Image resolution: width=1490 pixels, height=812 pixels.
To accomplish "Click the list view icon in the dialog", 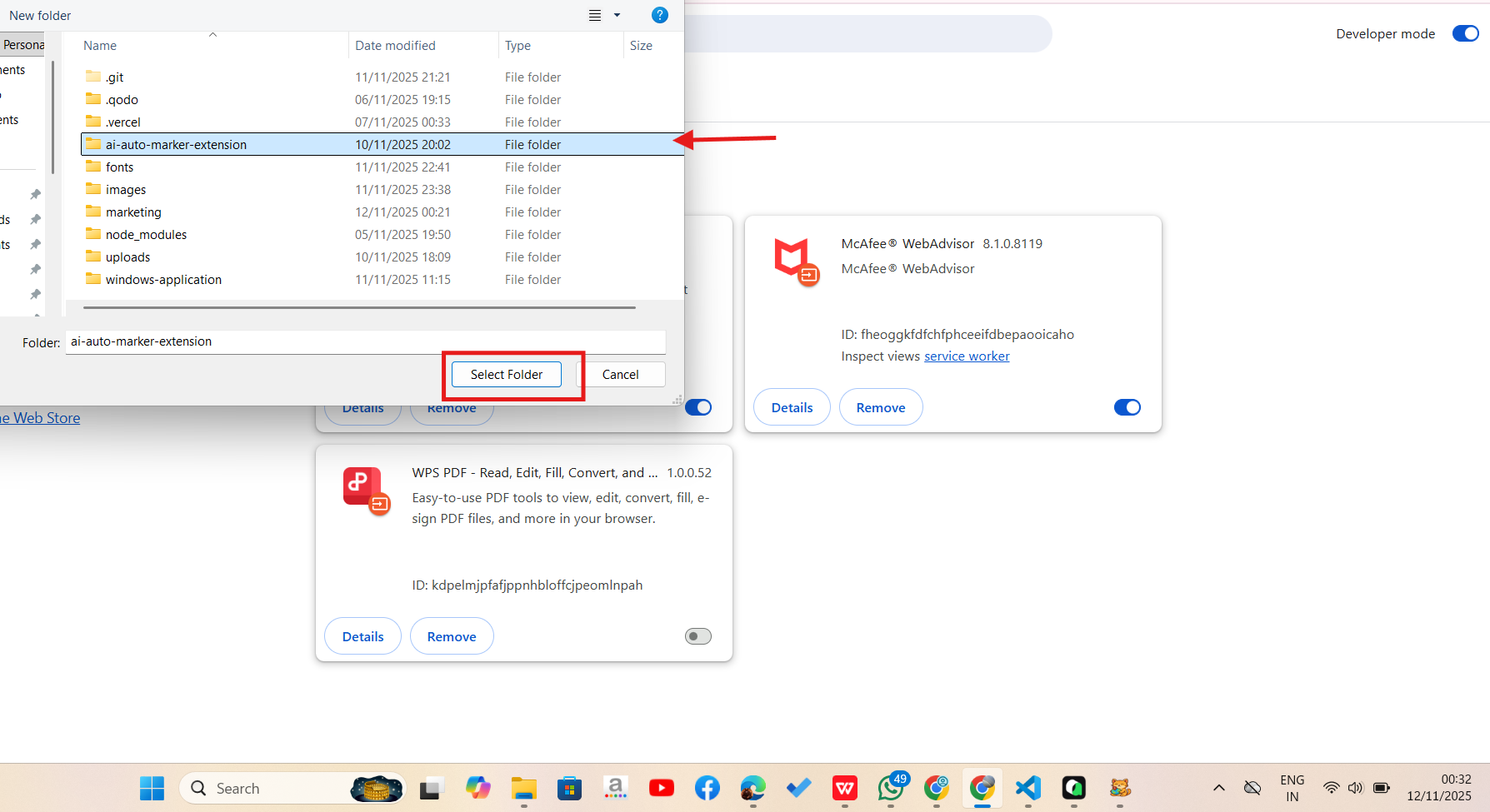I will (x=593, y=14).
